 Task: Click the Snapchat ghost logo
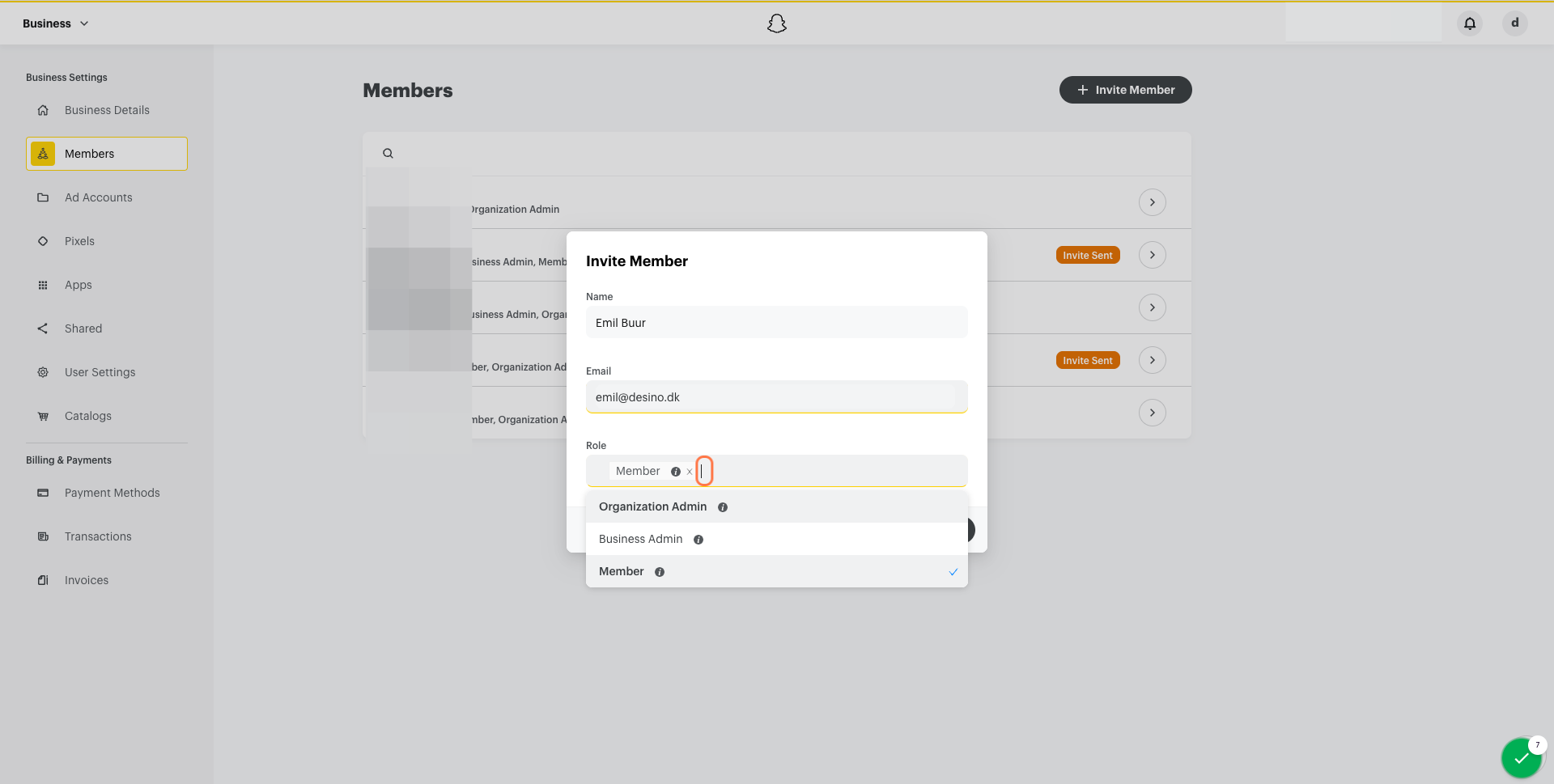777,23
